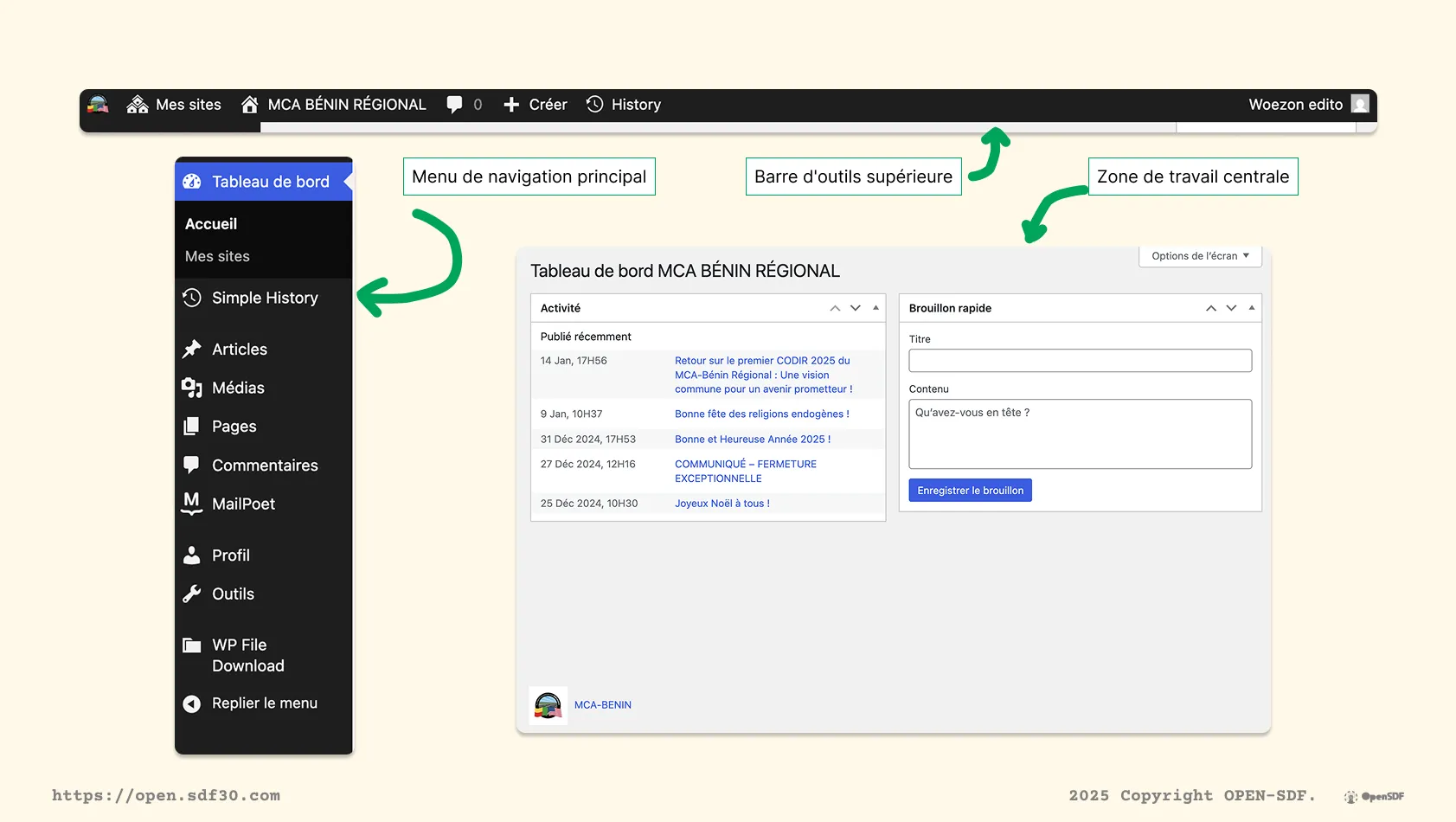Image resolution: width=1456 pixels, height=822 pixels.
Task: Move Activité panel down with chevron
Action: click(x=856, y=308)
